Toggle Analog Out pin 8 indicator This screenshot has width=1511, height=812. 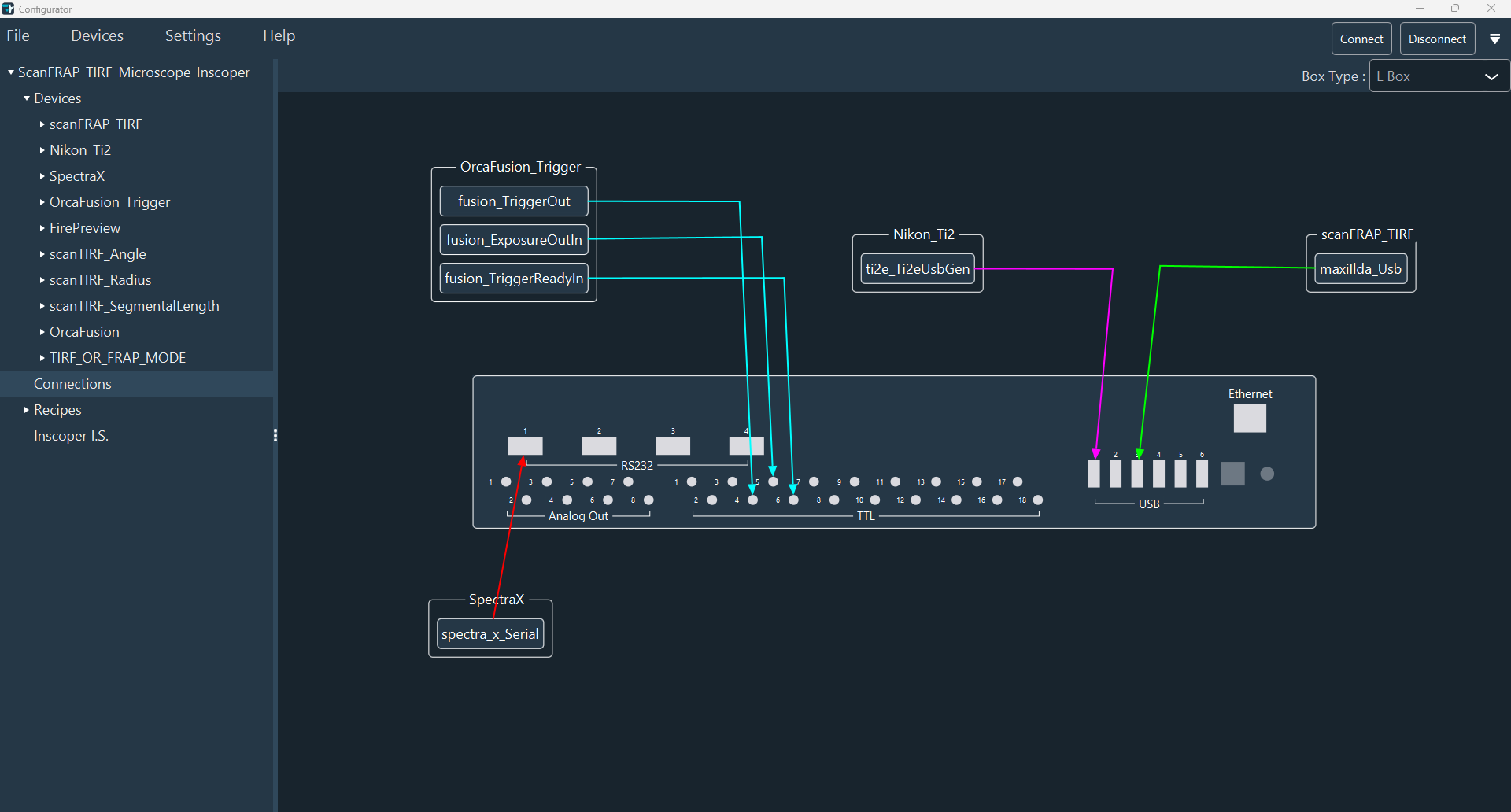point(648,500)
